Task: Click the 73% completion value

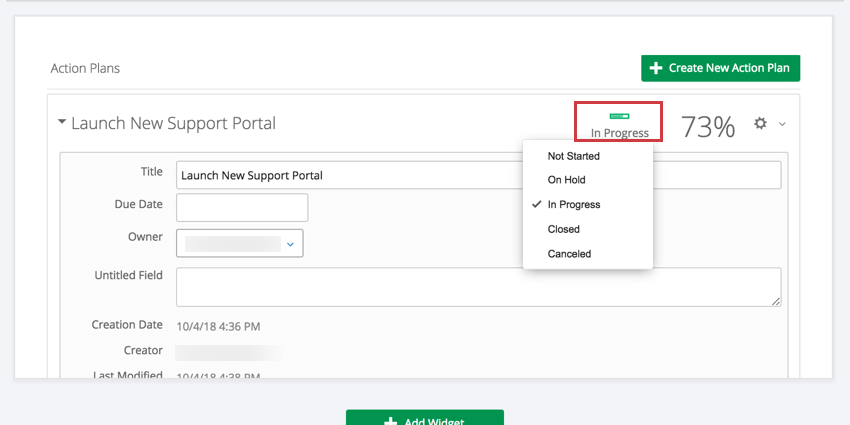Action: 707,127
